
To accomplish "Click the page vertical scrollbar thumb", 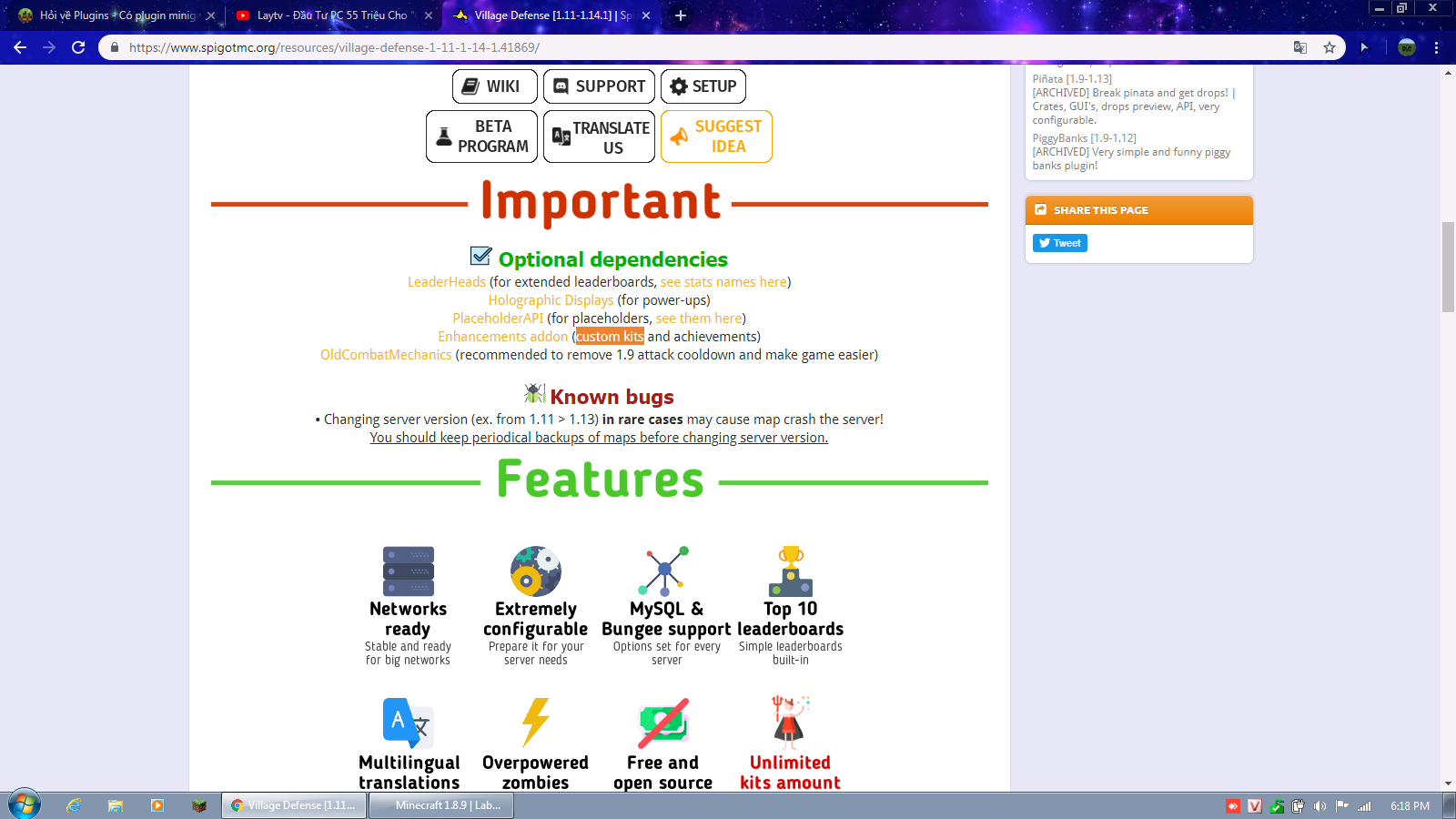I will pyautogui.click(x=1448, y=267).
